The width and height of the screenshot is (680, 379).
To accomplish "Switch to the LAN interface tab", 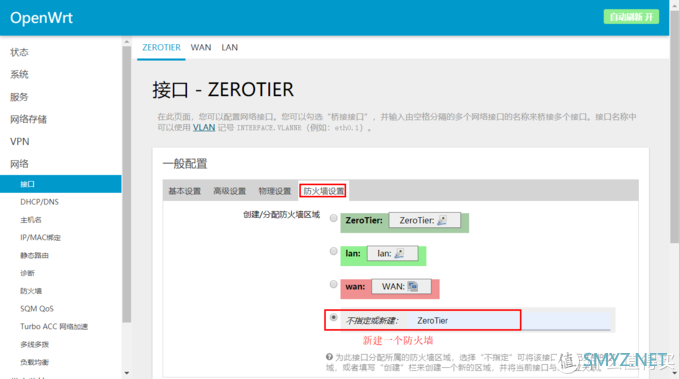I will coord(229,47).
